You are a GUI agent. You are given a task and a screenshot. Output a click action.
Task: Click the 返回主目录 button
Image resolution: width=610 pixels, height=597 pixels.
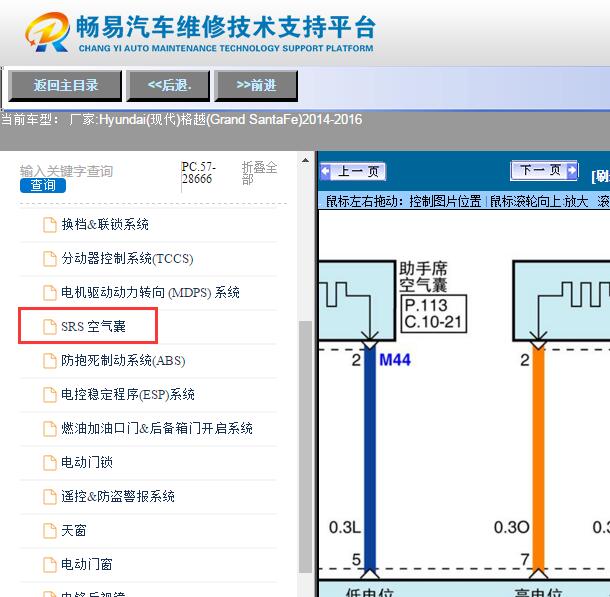(x=65, y=86)
